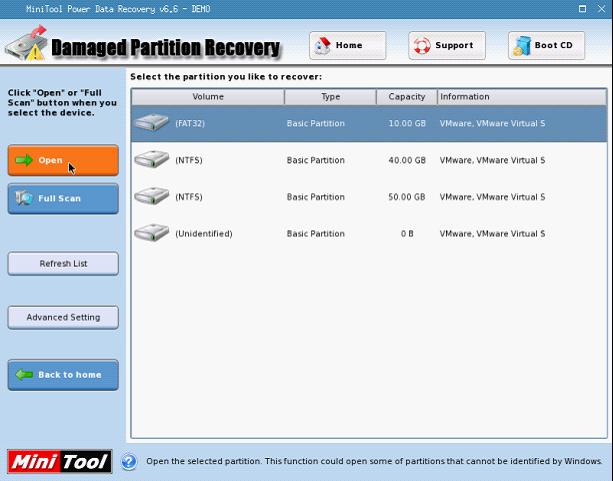The image size is (613, 481).
Task: Click the 40.00 GB NTFS drive icon
Action: [152, 160]
